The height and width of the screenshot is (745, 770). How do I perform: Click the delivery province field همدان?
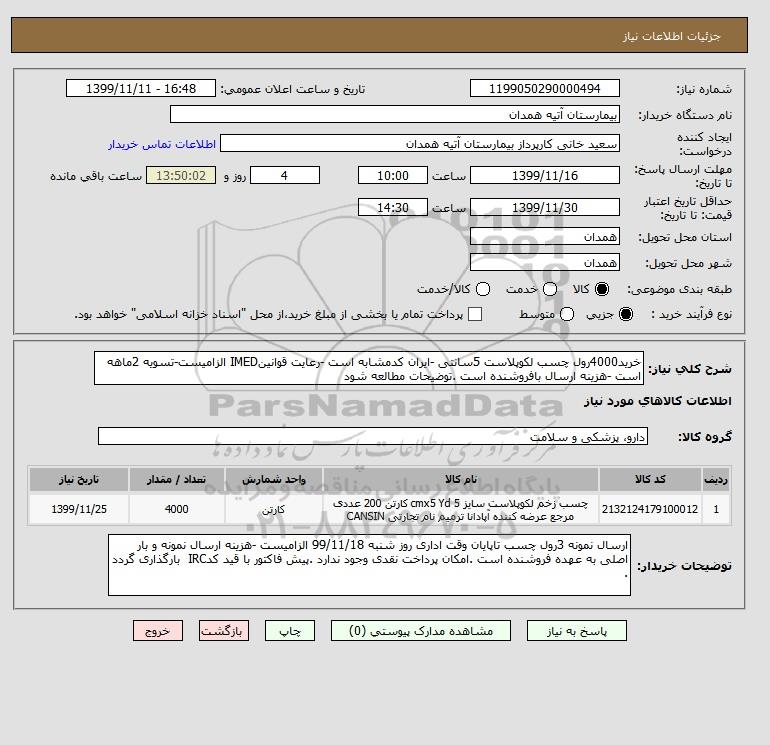tap(545, 237)
